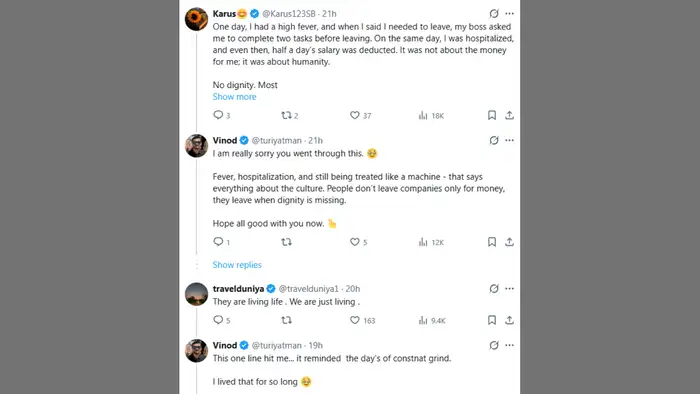Screen dimensions: 700x394
Task: Bookmark Vinod's 21h reply
Action: click(x=492, y=242)
